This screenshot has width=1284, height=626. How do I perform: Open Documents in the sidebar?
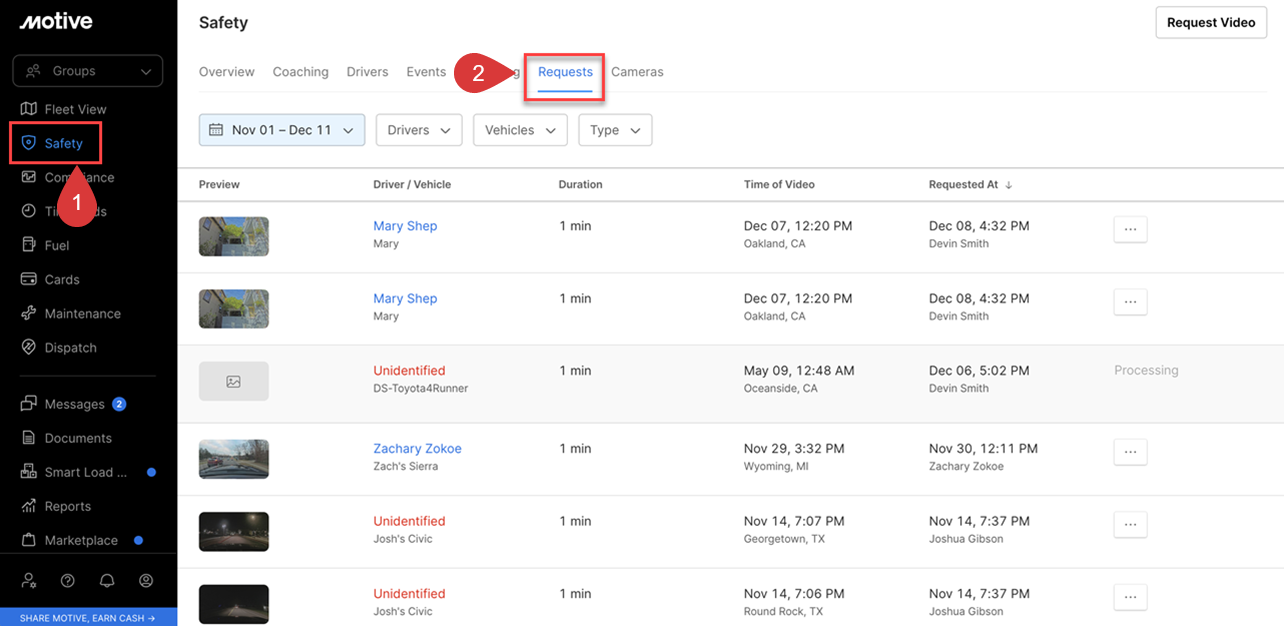click(66, 438)
